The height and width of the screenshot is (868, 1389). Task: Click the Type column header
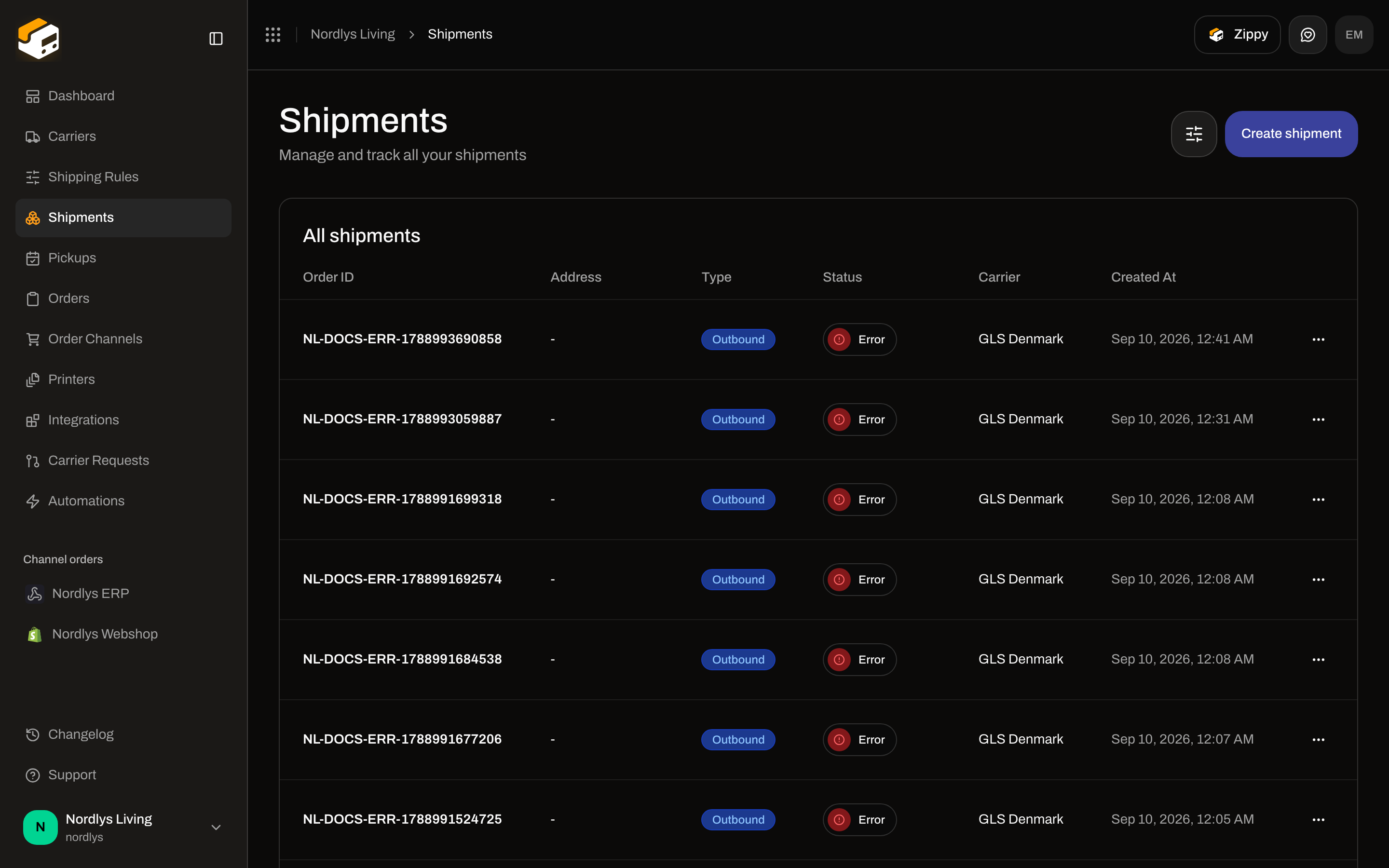(716, 277)
